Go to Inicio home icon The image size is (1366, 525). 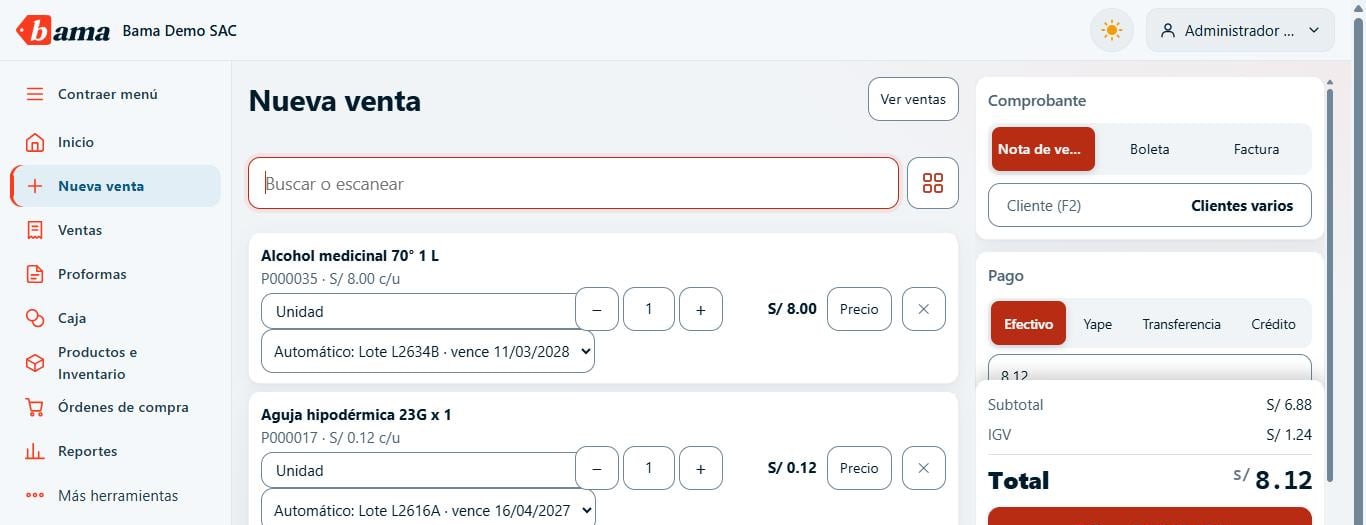coord(35,142)
